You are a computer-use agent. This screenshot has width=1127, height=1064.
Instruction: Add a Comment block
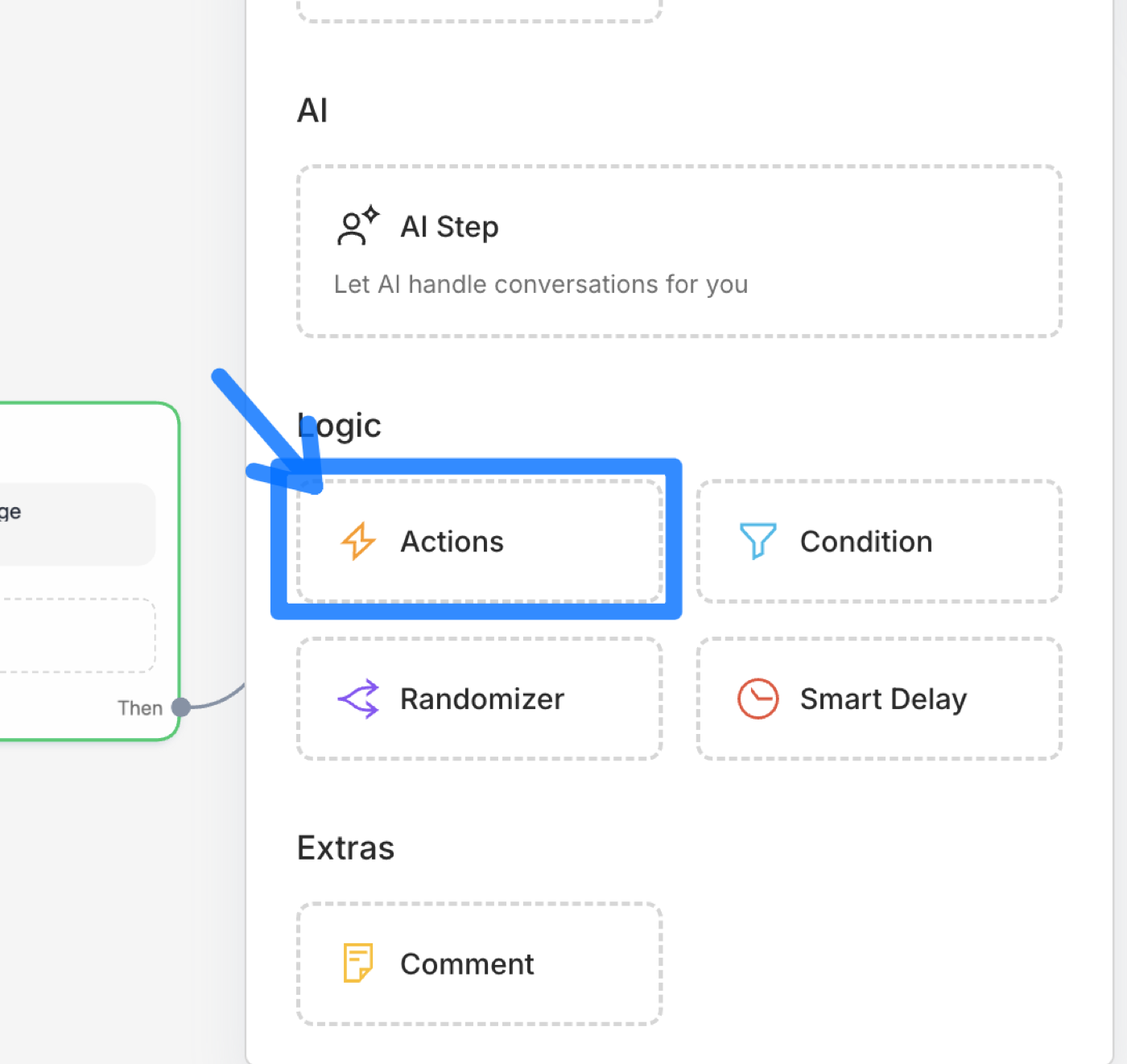point(480,963)
